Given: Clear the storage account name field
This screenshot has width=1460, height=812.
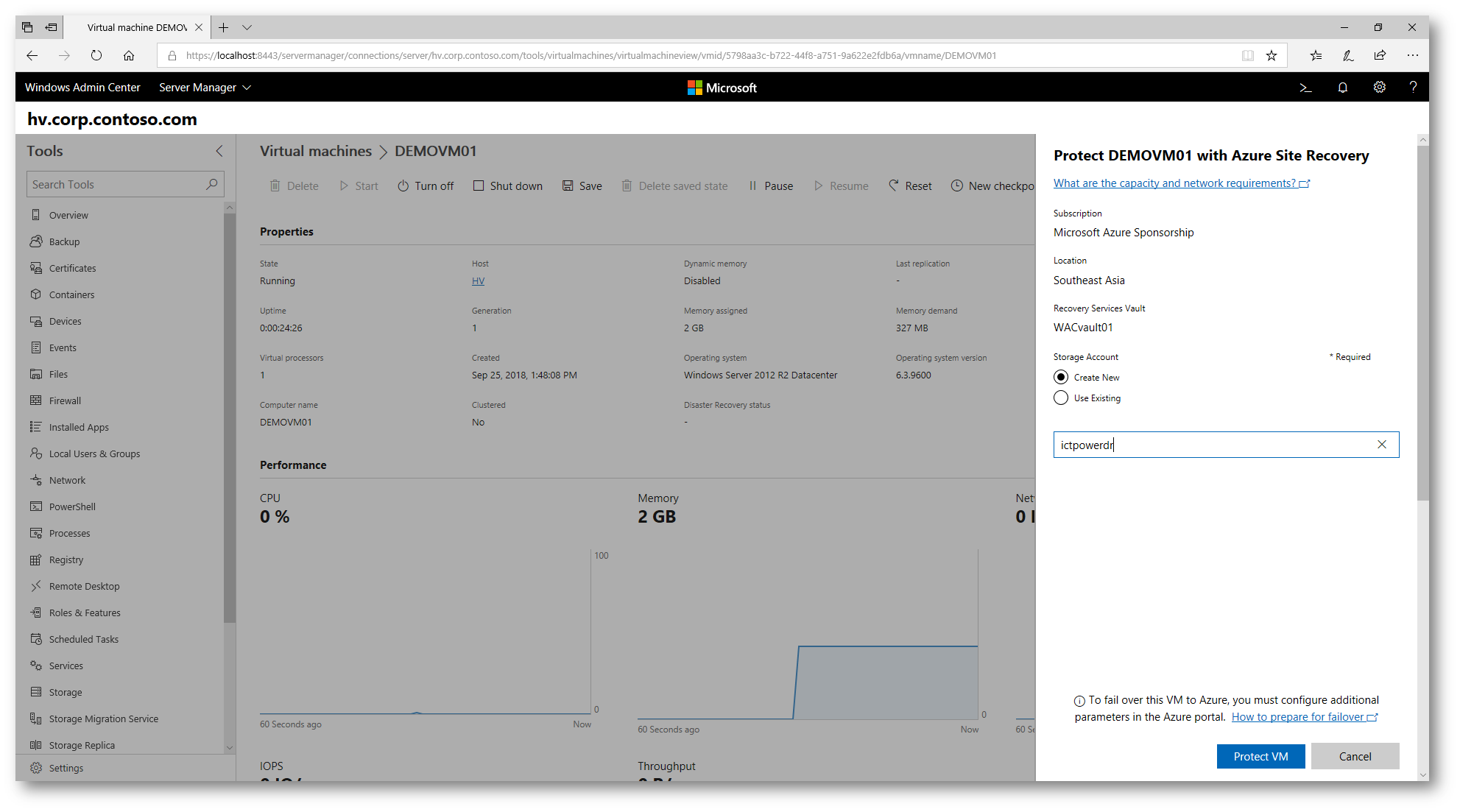Looking at the screenshot, I should click(x=1382, y=445).
